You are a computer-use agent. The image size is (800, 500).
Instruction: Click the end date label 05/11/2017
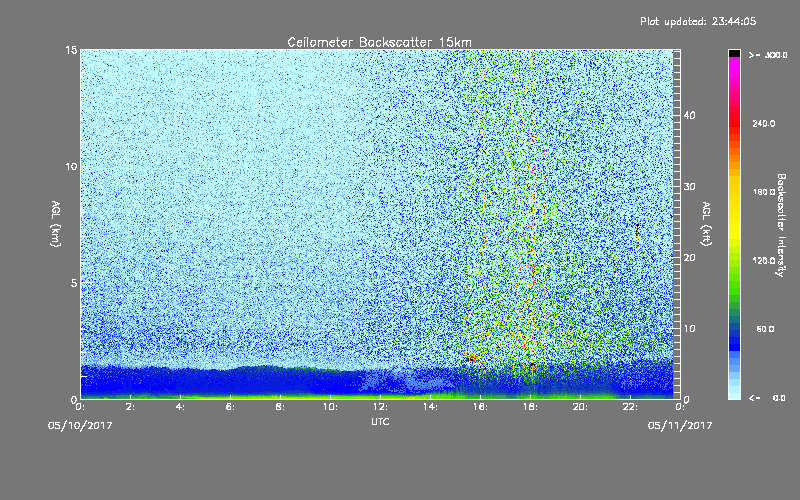pos(680,426)
